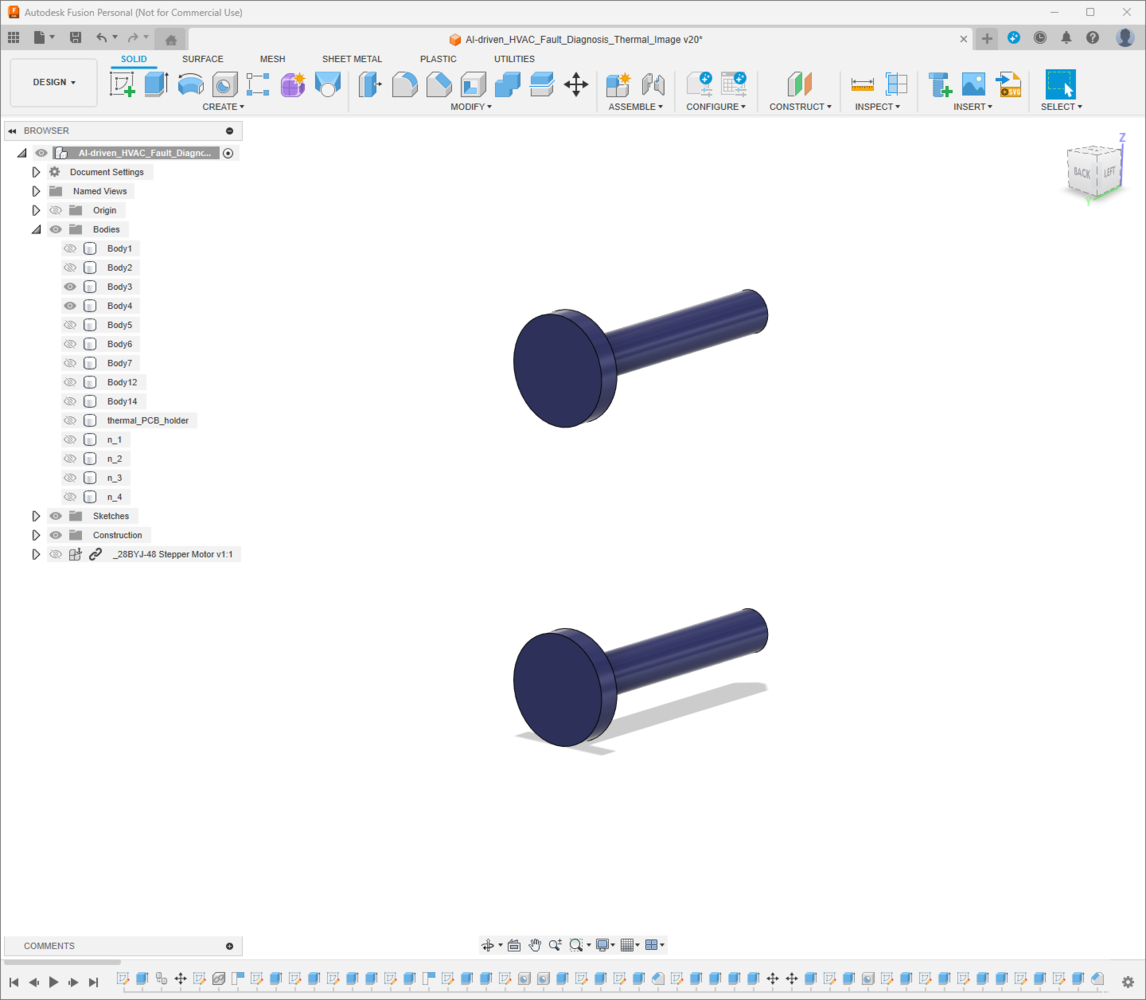The image size is (1146, 1000).
Task: Open the DESIGN workspace dropdown
Action: point(54,82)
